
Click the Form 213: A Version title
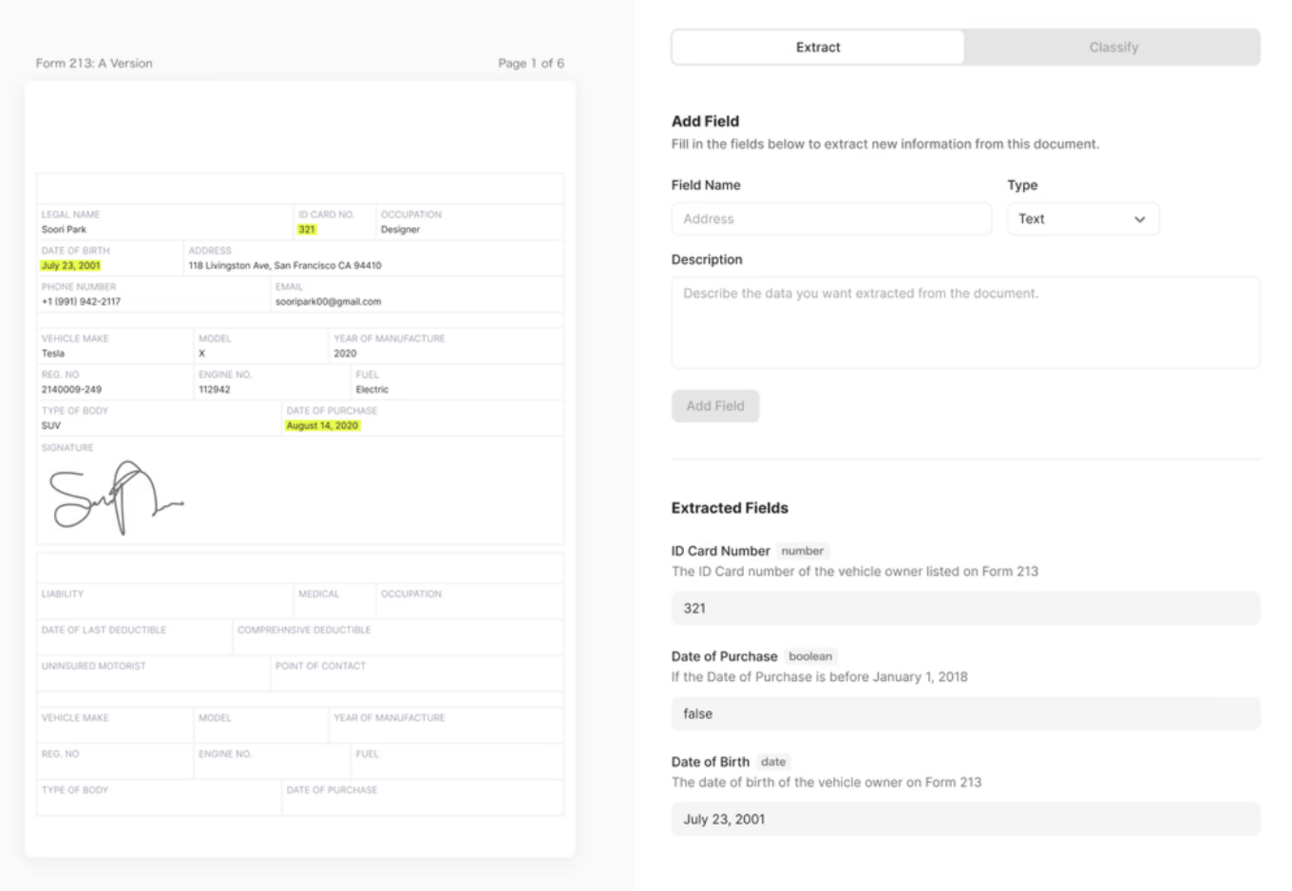(x=94, y=63)
